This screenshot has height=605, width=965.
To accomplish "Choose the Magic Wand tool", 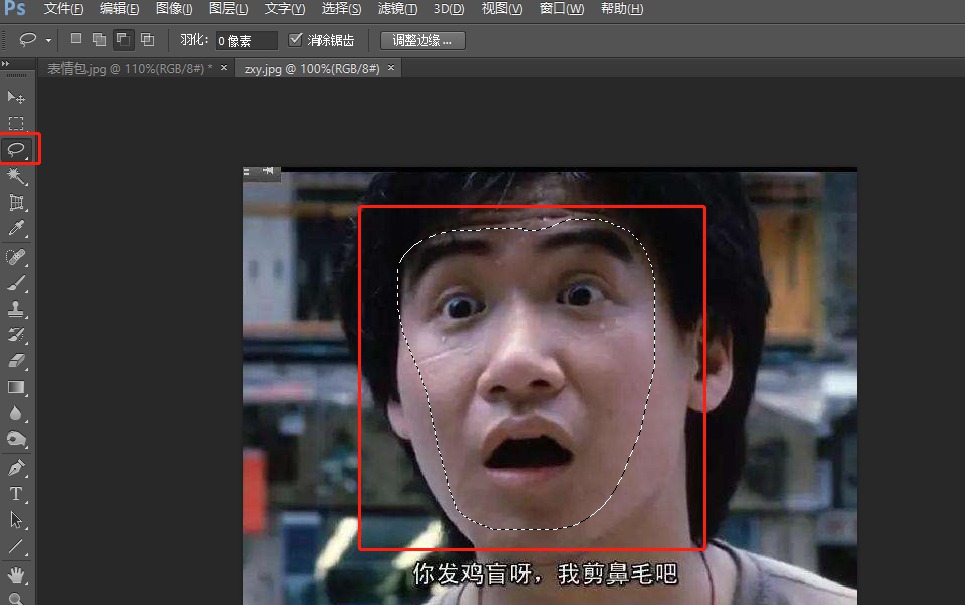I will (x=16, y=176).
